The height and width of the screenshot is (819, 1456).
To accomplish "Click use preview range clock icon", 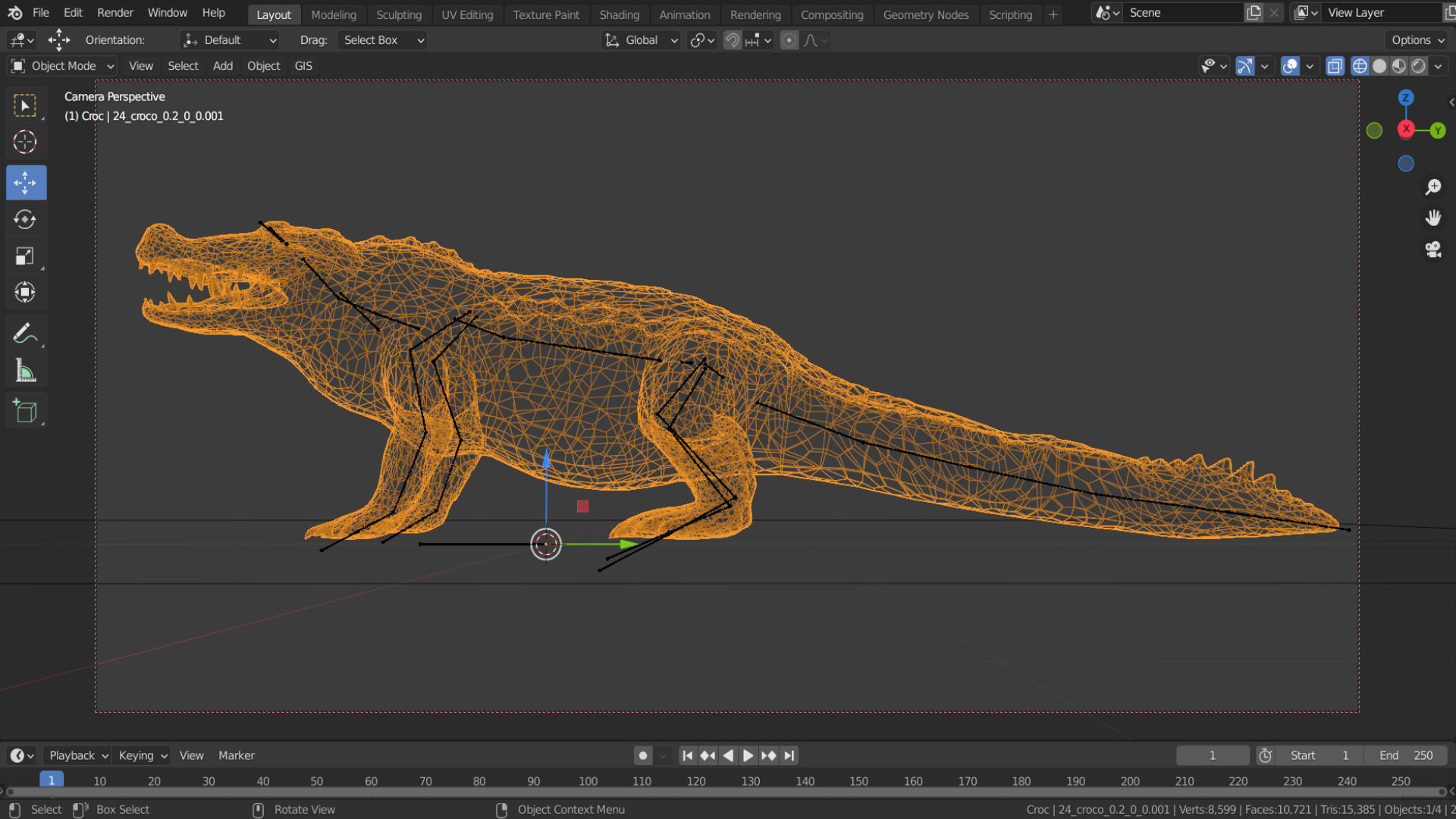I will click(1265, 755).
